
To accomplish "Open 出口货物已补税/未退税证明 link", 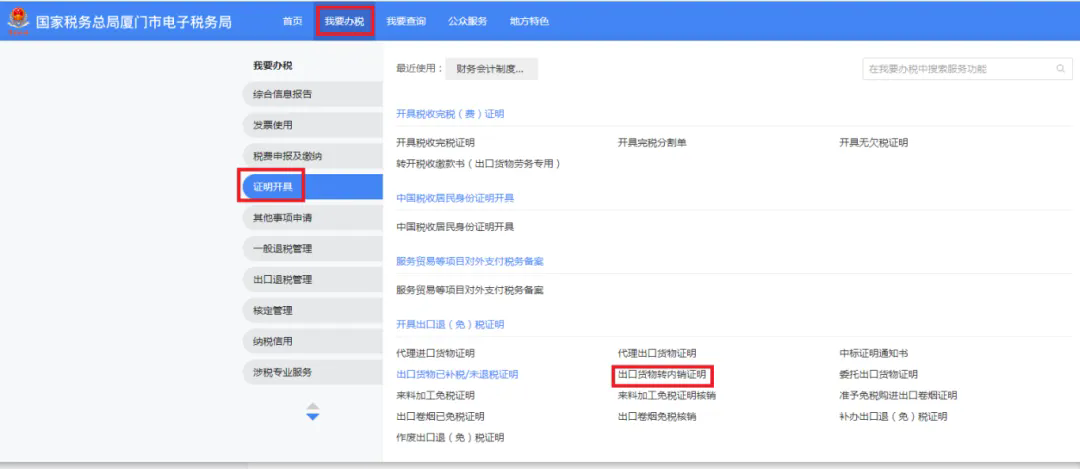I will (x=457, y=375).
